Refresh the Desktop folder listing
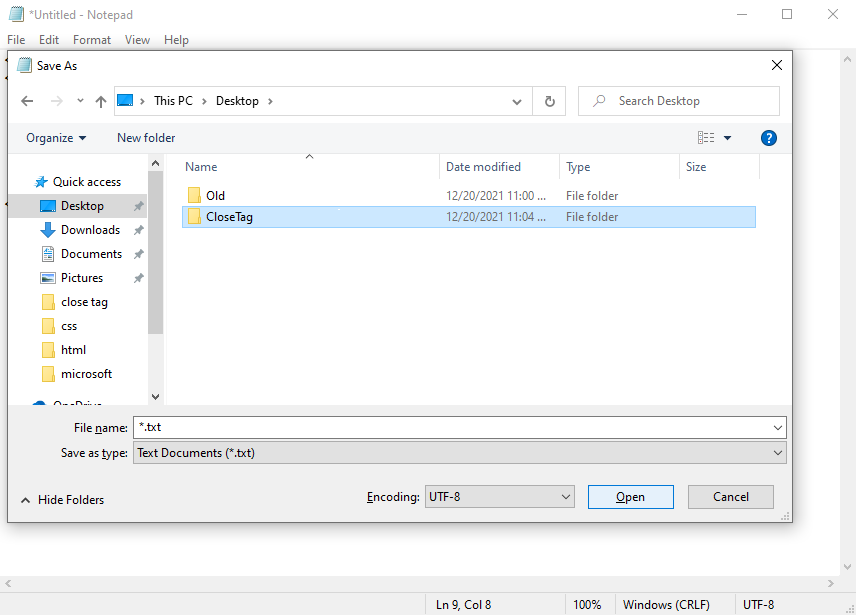 point(550,101)
